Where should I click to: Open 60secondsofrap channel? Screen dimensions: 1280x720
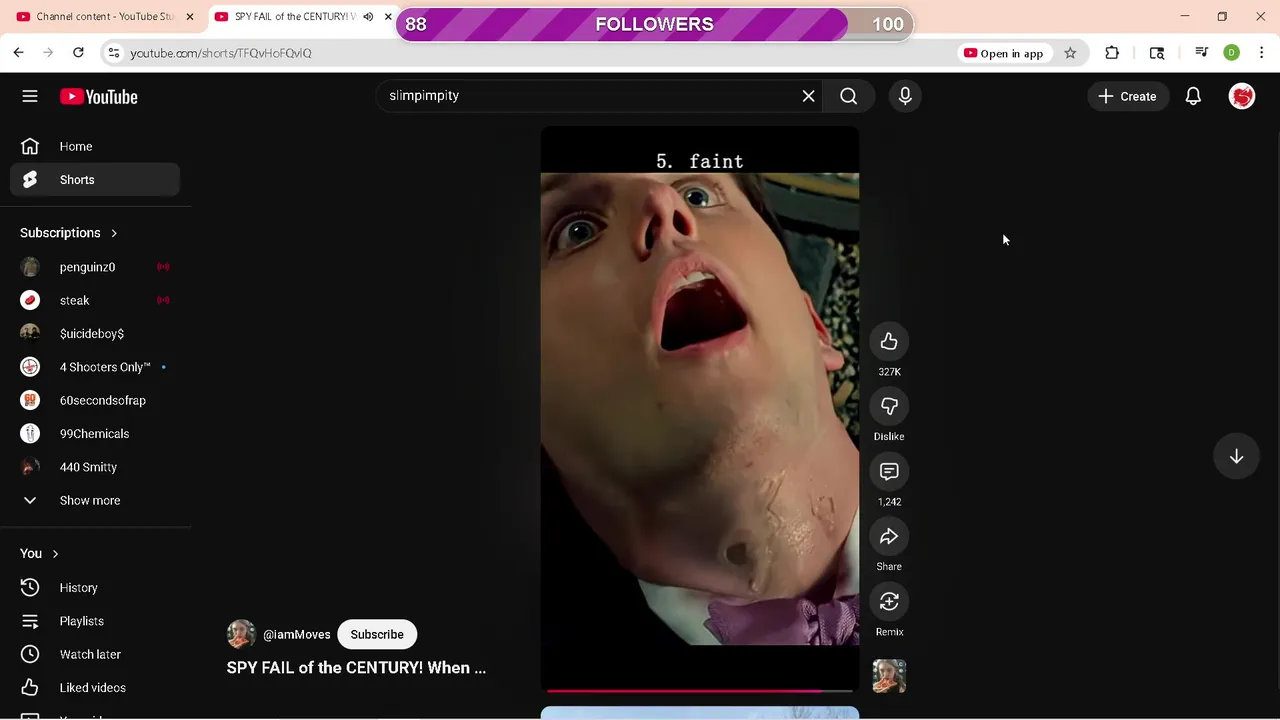tap(95, 400)
